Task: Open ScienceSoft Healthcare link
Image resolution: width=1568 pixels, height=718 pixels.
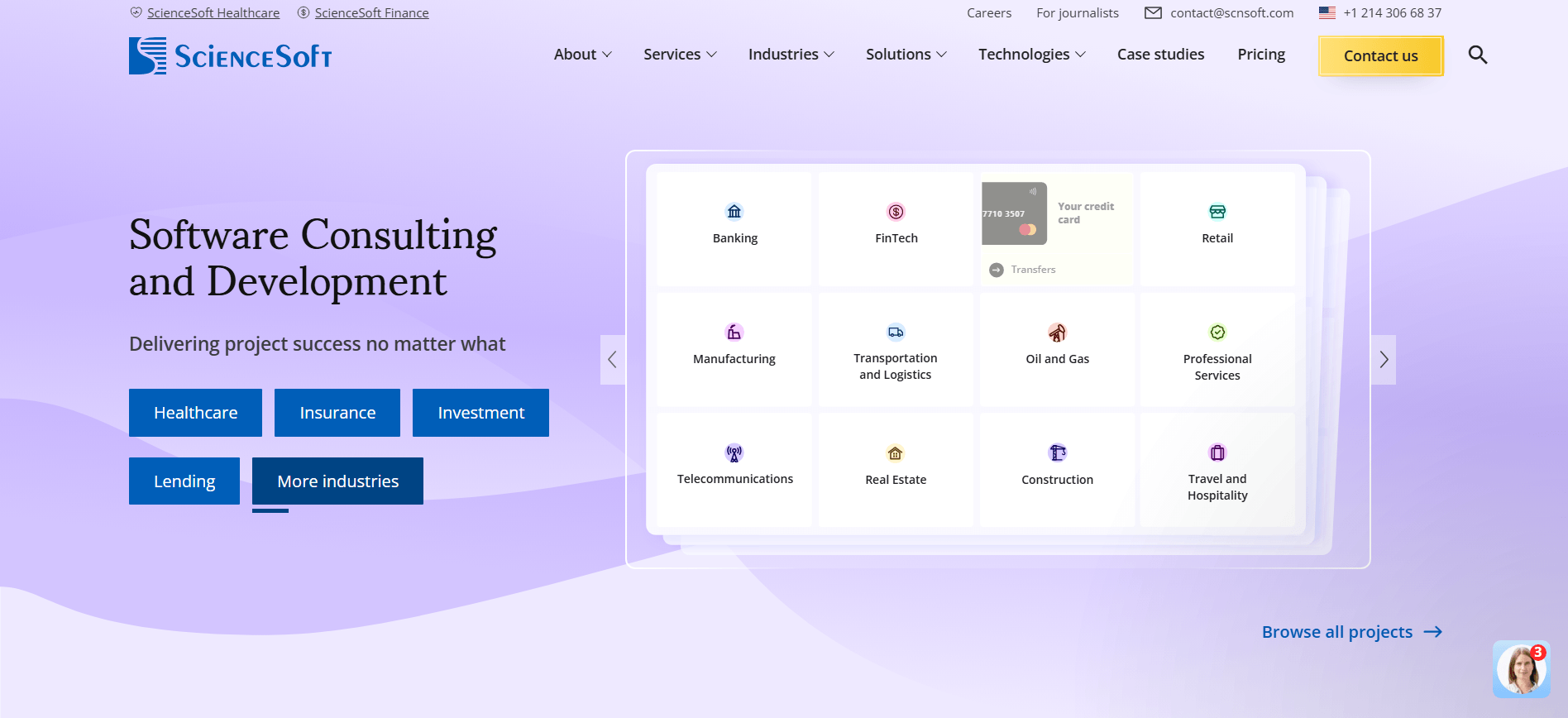Action: click(x=213, y=13)
